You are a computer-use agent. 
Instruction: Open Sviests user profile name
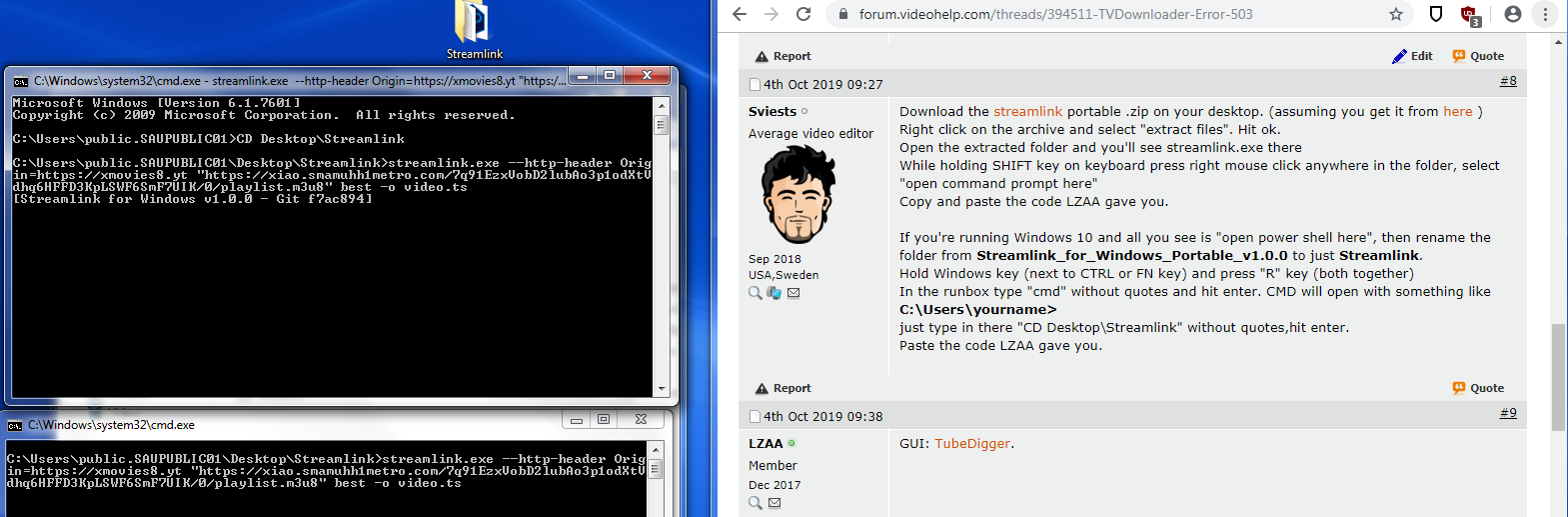coord(773,111)
